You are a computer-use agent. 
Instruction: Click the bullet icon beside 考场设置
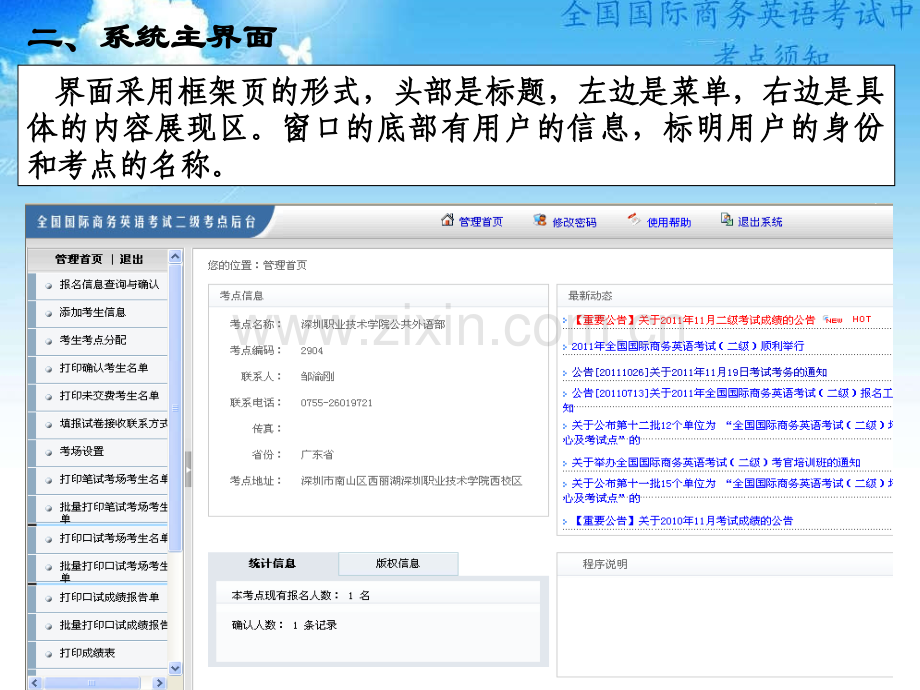click(49, 452)
